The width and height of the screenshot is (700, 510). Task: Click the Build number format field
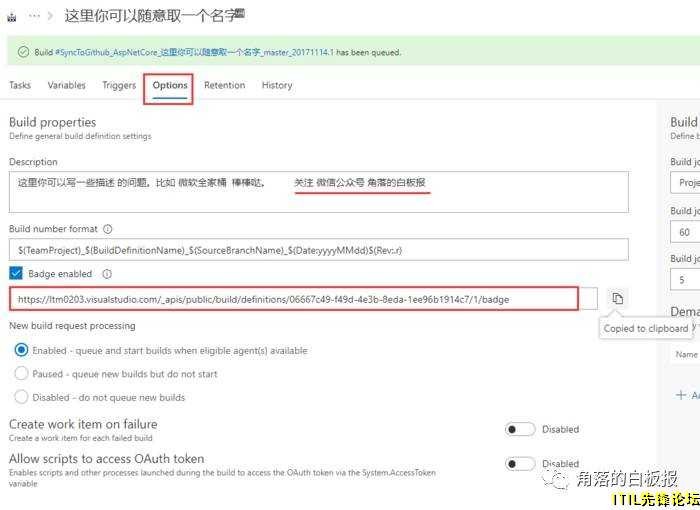(x=319, y=250)
